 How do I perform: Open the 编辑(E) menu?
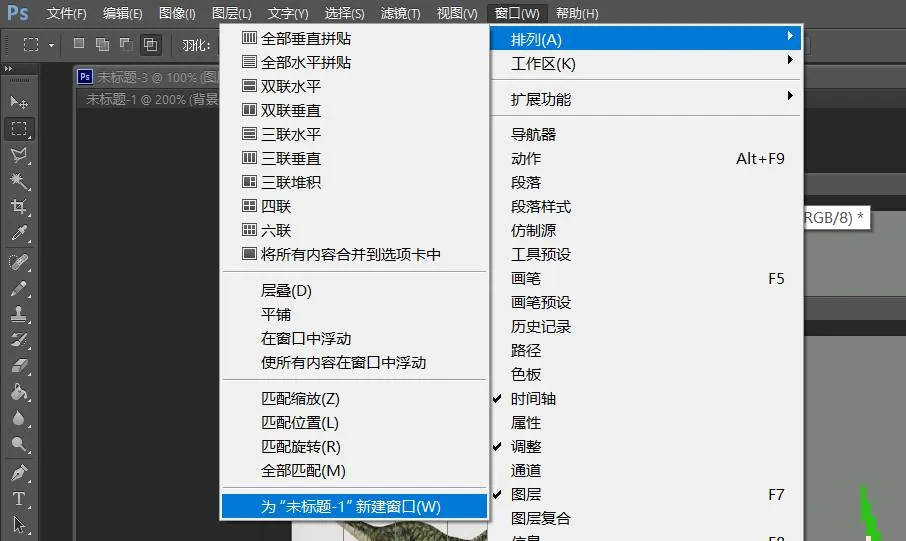[122, 13]
